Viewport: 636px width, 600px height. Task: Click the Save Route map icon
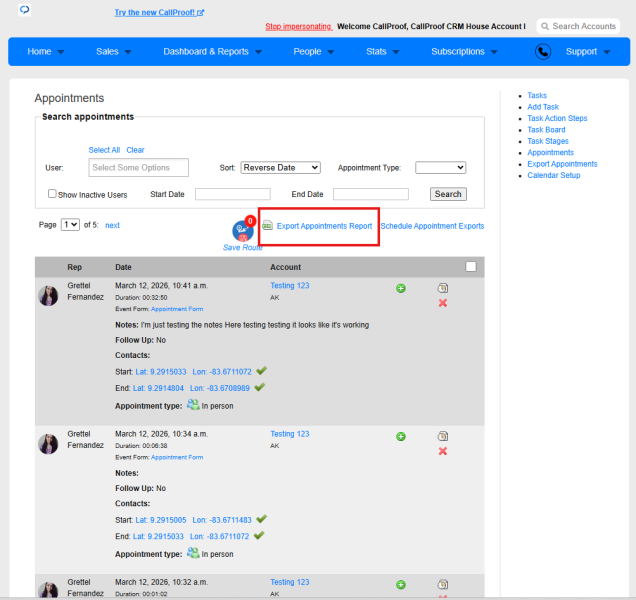point(243,231)
